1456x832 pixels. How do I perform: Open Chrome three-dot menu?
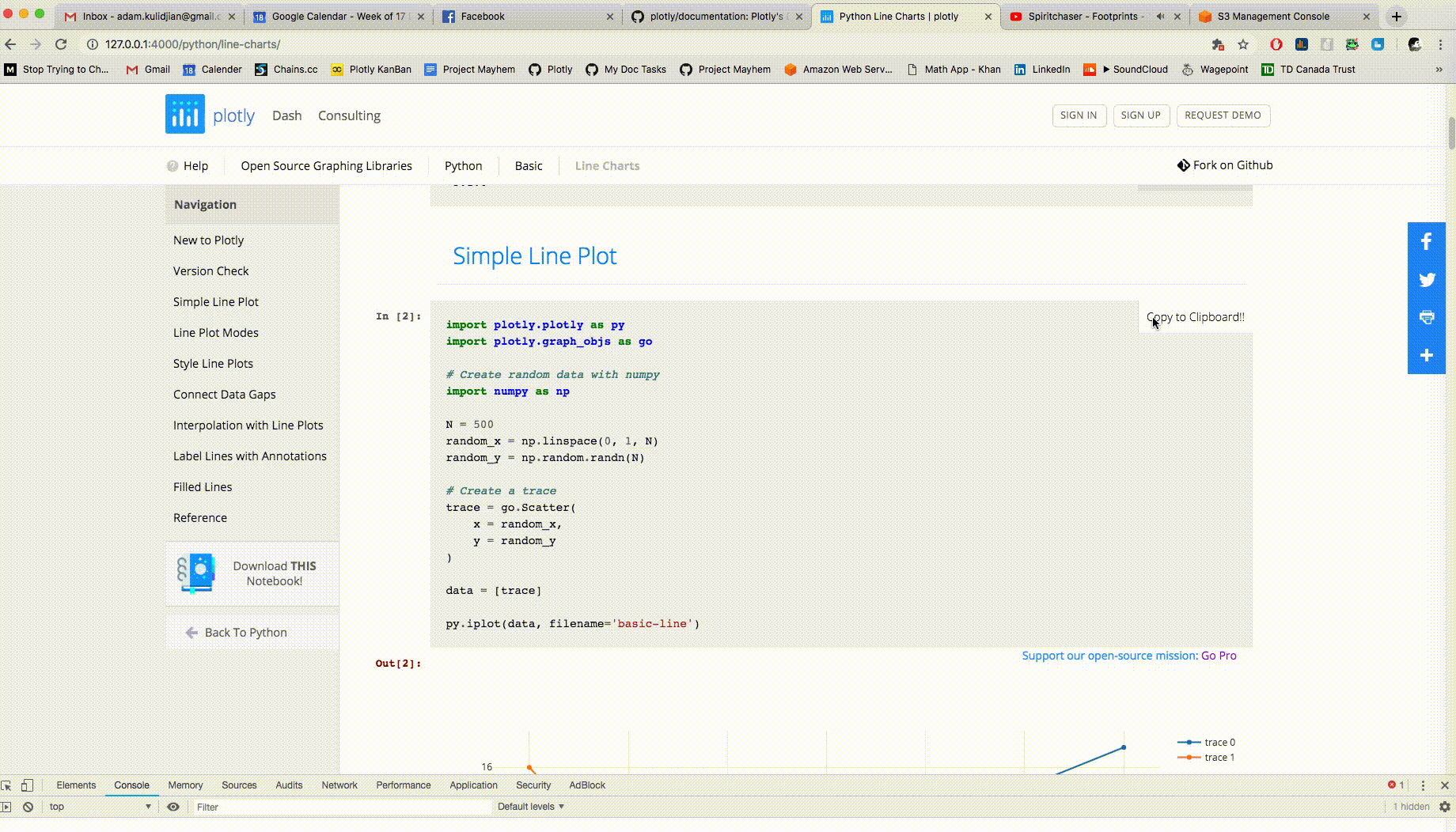click(x=1442, y=44)
